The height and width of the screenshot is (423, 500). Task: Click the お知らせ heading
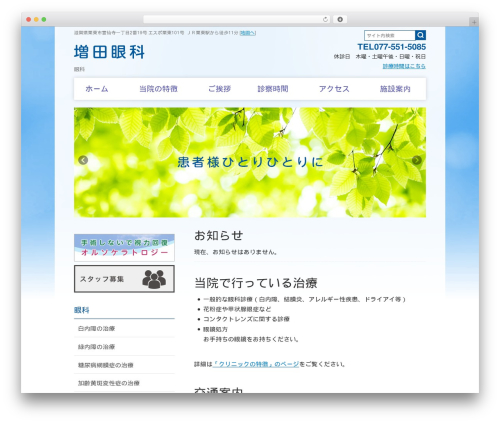click(x=219, y=236)
